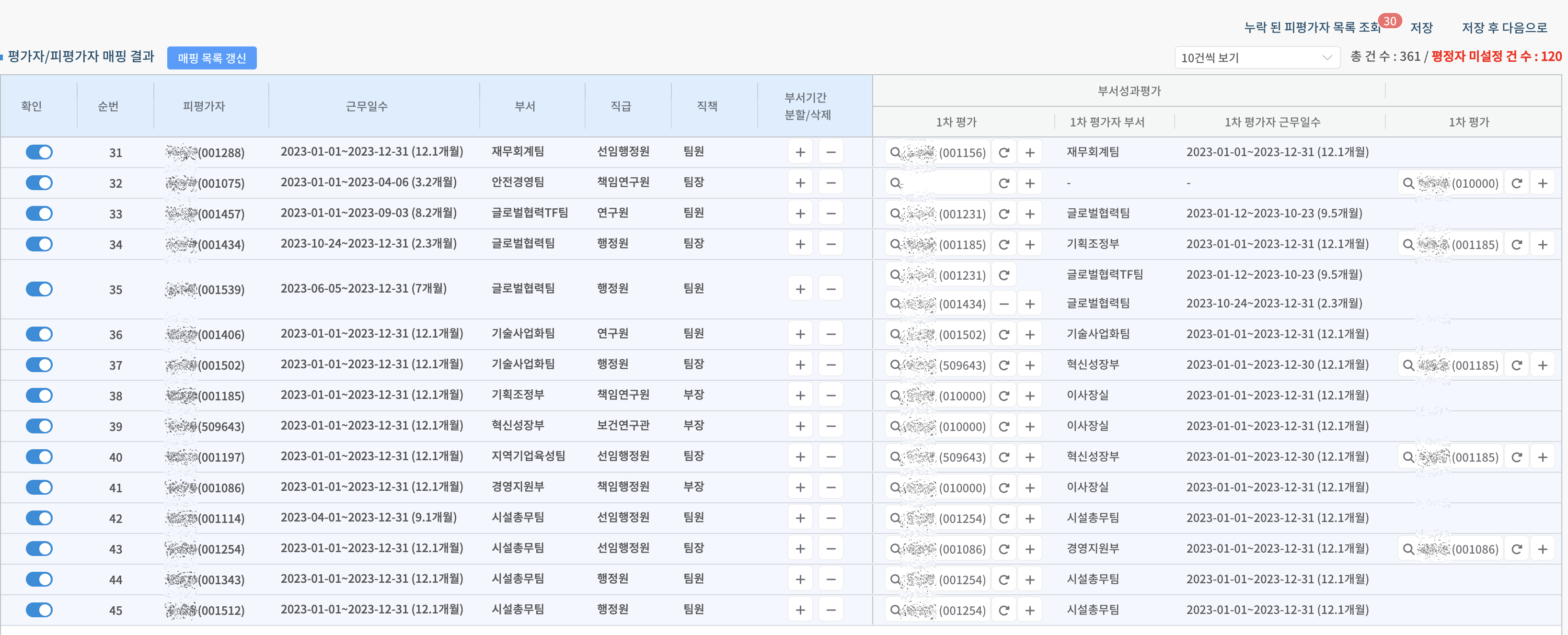The image size is (1568, 635).
Task: Click the 저장 button
Action: pos(1421,28)
